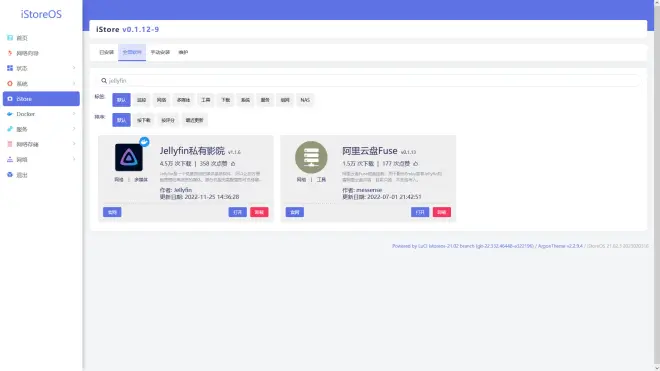Click the page vertical scrollbar
The height and width of the screenshot is (371, 660).
(657, 185)
